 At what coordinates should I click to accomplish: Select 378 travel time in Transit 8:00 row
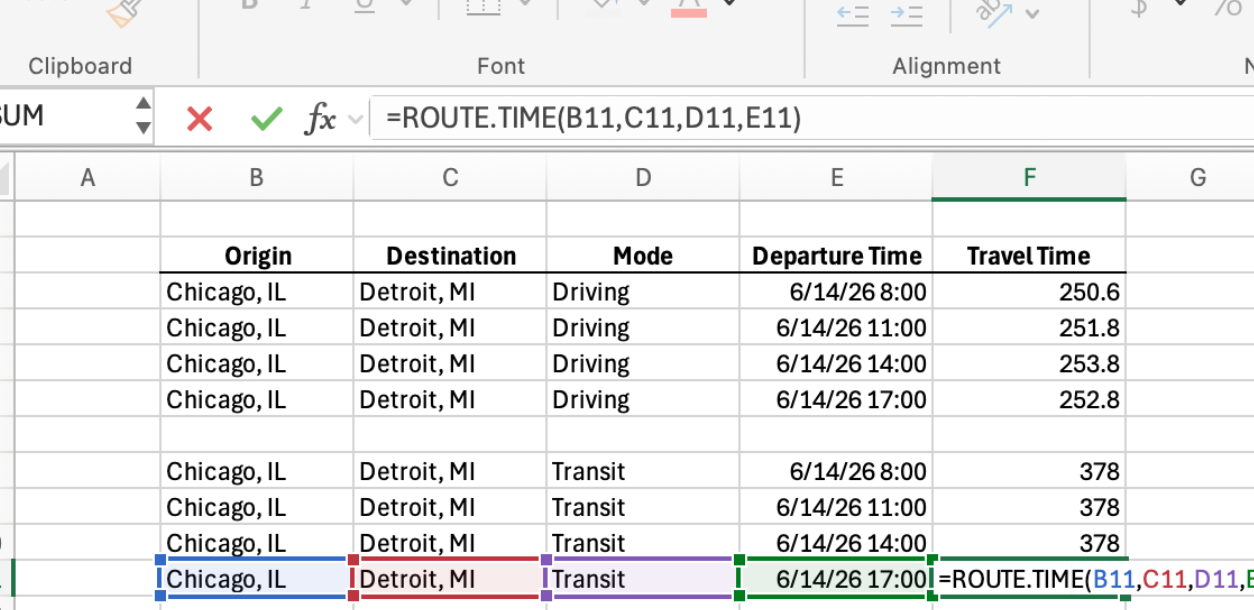[x=1029, y=471]
